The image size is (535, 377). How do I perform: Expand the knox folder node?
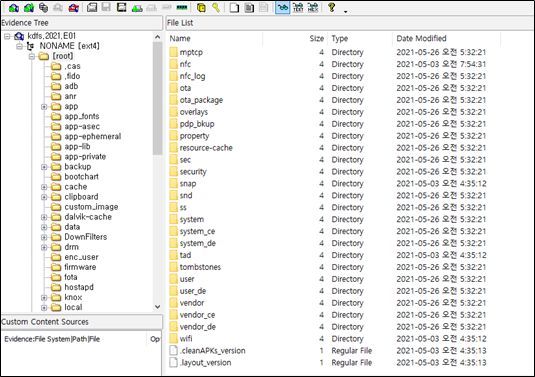pyautogui.click(x=44, y=298)
